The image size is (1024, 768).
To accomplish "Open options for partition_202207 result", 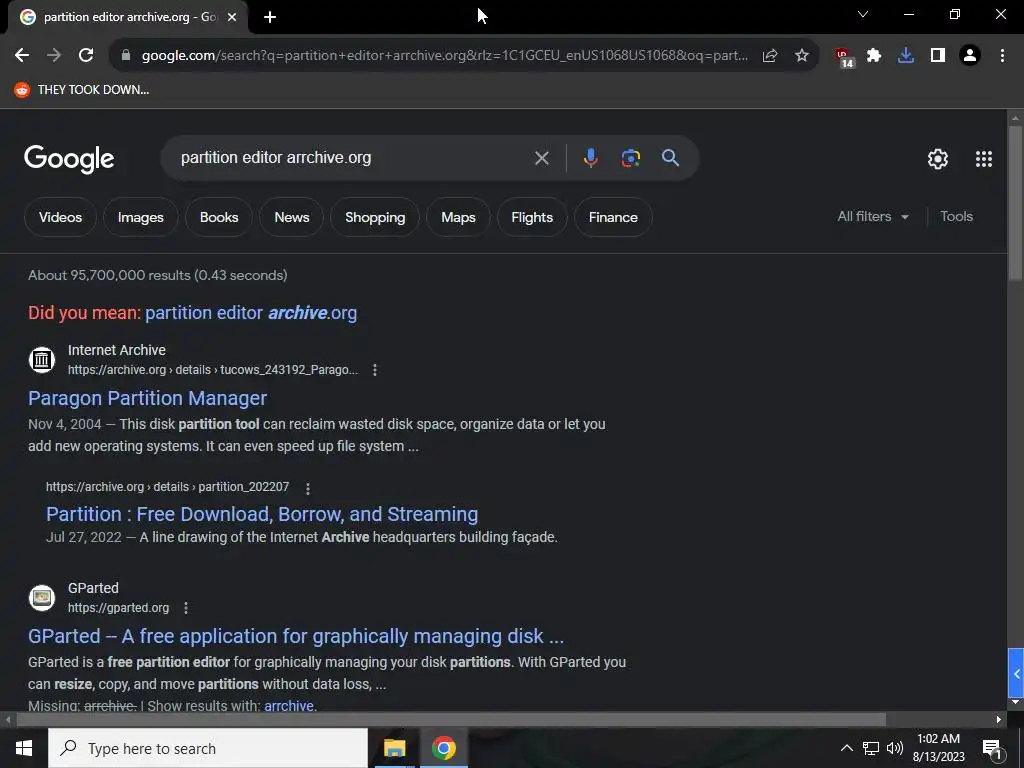I will coord(308,488).
